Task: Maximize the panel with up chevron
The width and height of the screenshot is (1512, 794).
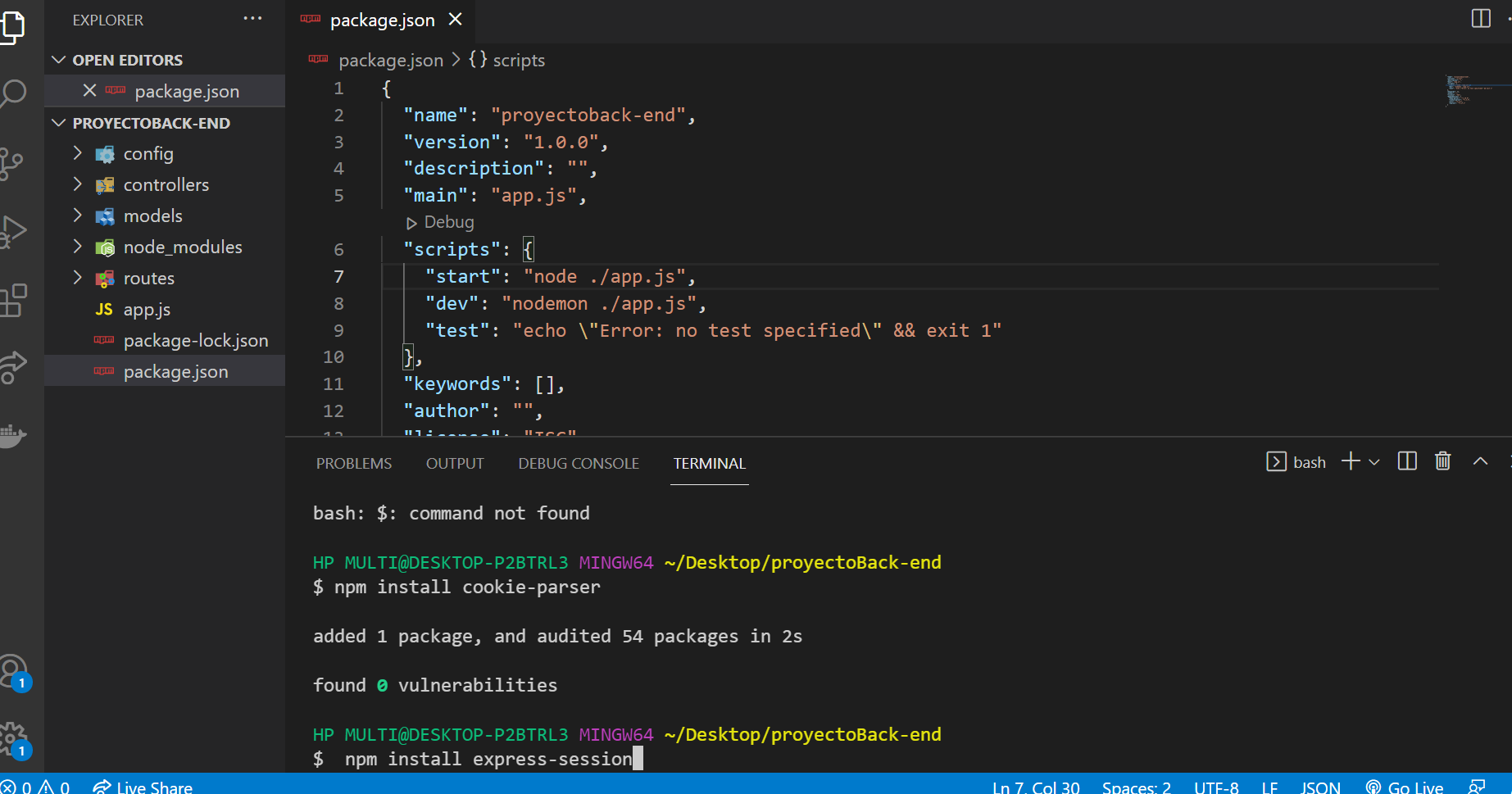Action: (1480, 461)
